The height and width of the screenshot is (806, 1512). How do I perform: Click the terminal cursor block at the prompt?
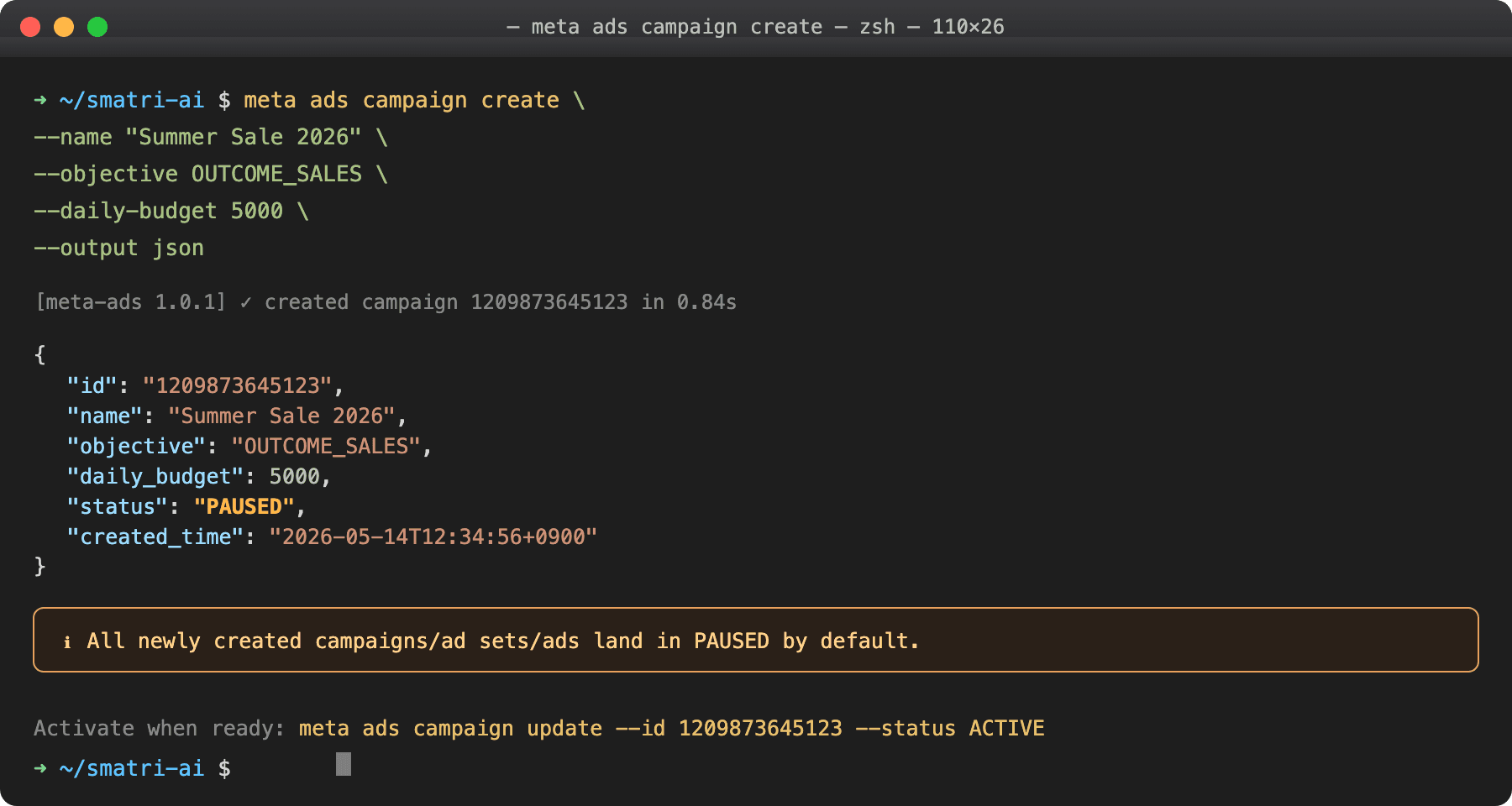[x=344, y=764]
